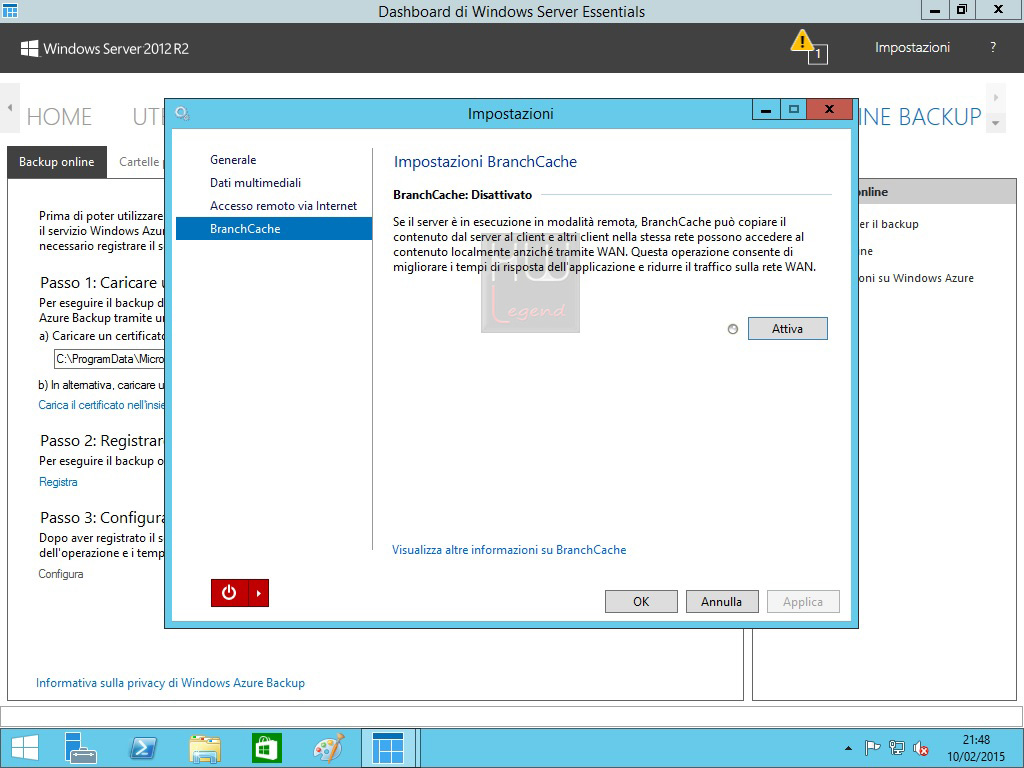1024x768 pixels.
Task: Open Visualizza altre informazioni su BranchCache
Action: click(509, 550)
